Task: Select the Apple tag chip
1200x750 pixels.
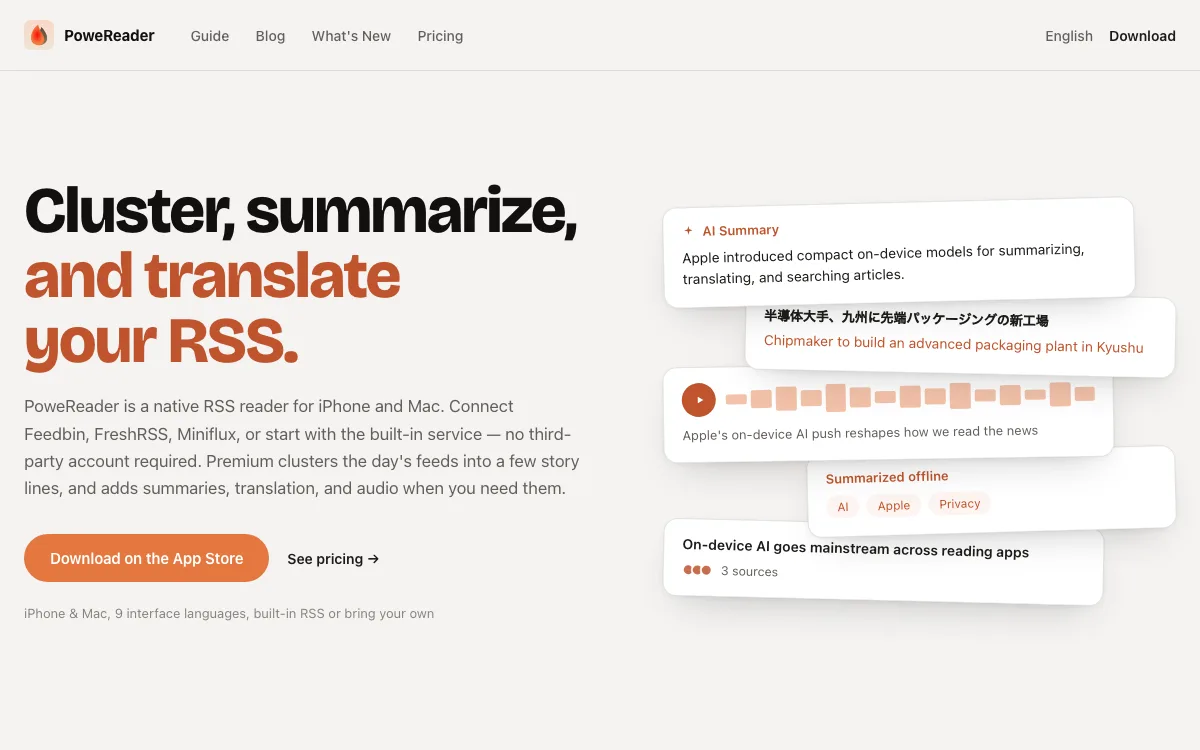Action: tap(893, 505)
